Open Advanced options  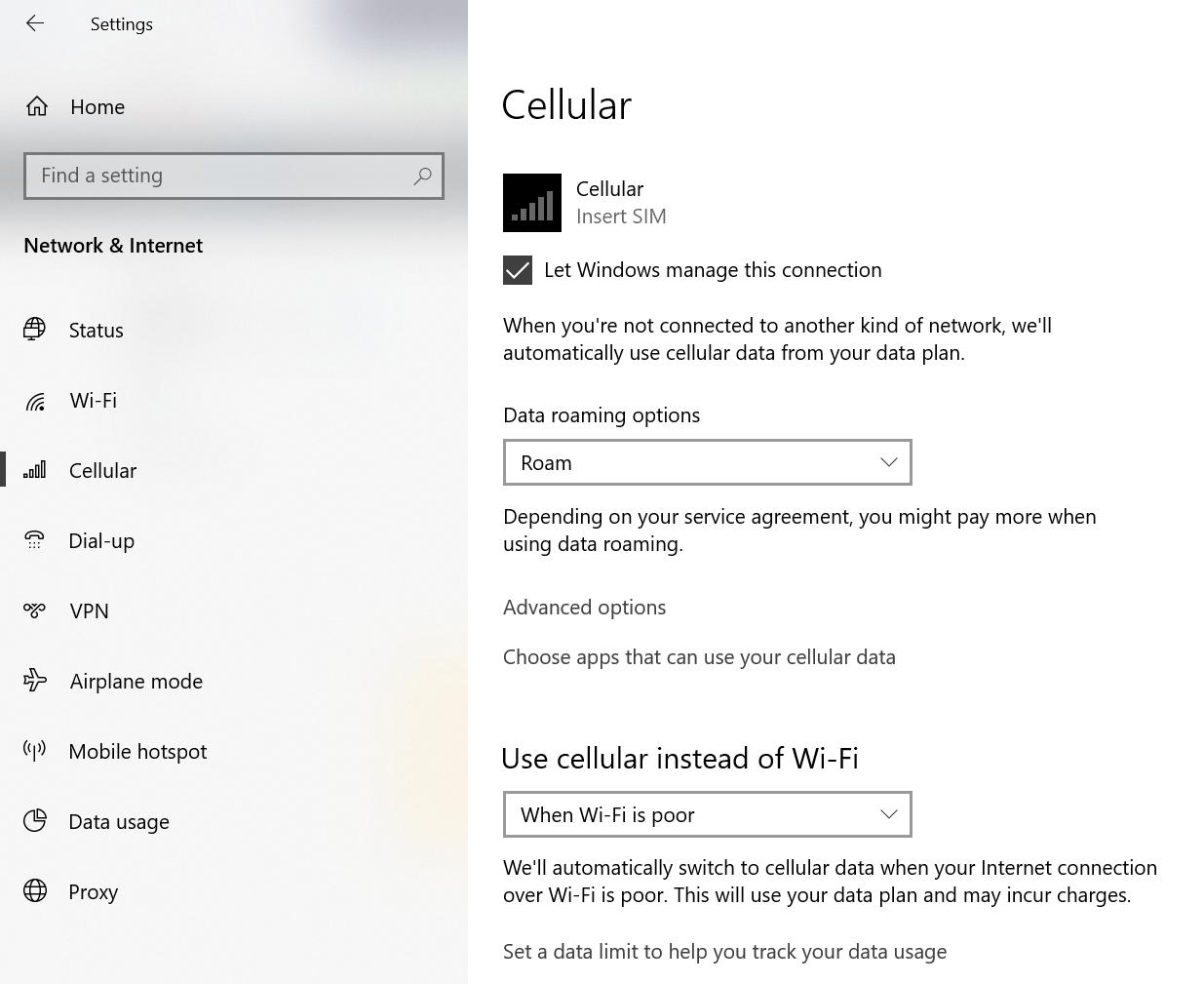point(584,607)
